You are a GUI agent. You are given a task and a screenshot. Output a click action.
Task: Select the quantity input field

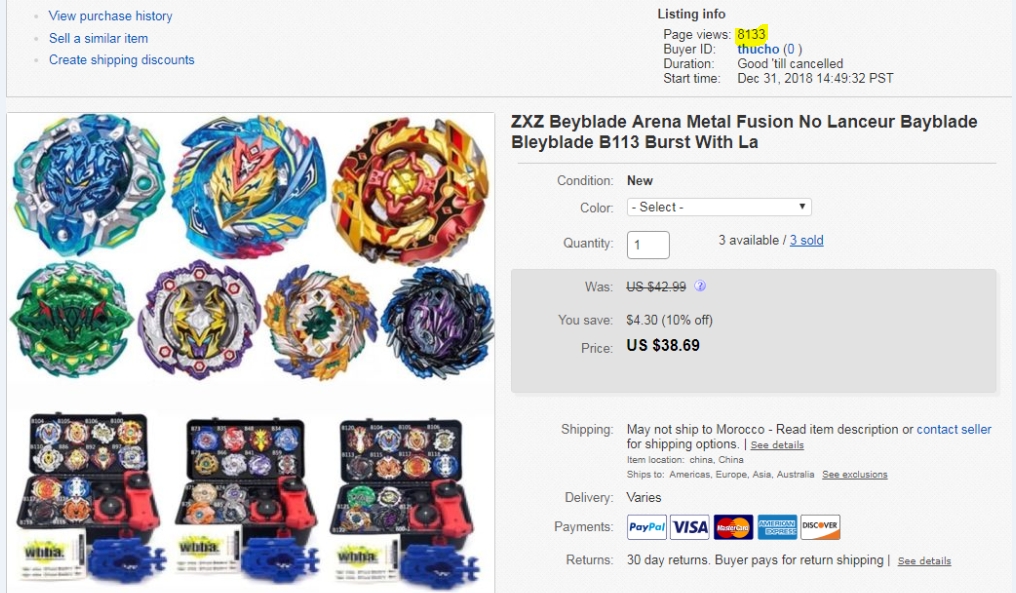tap(647, 244)
